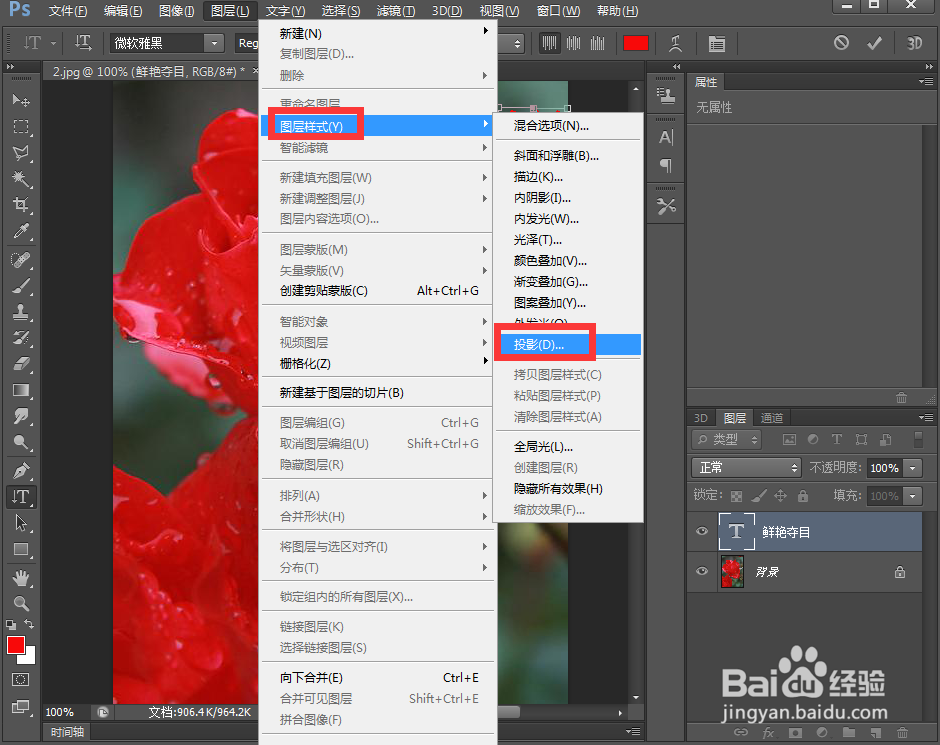
Task: Toggle adjustment layer filter icon
Action: click(813, 439)
